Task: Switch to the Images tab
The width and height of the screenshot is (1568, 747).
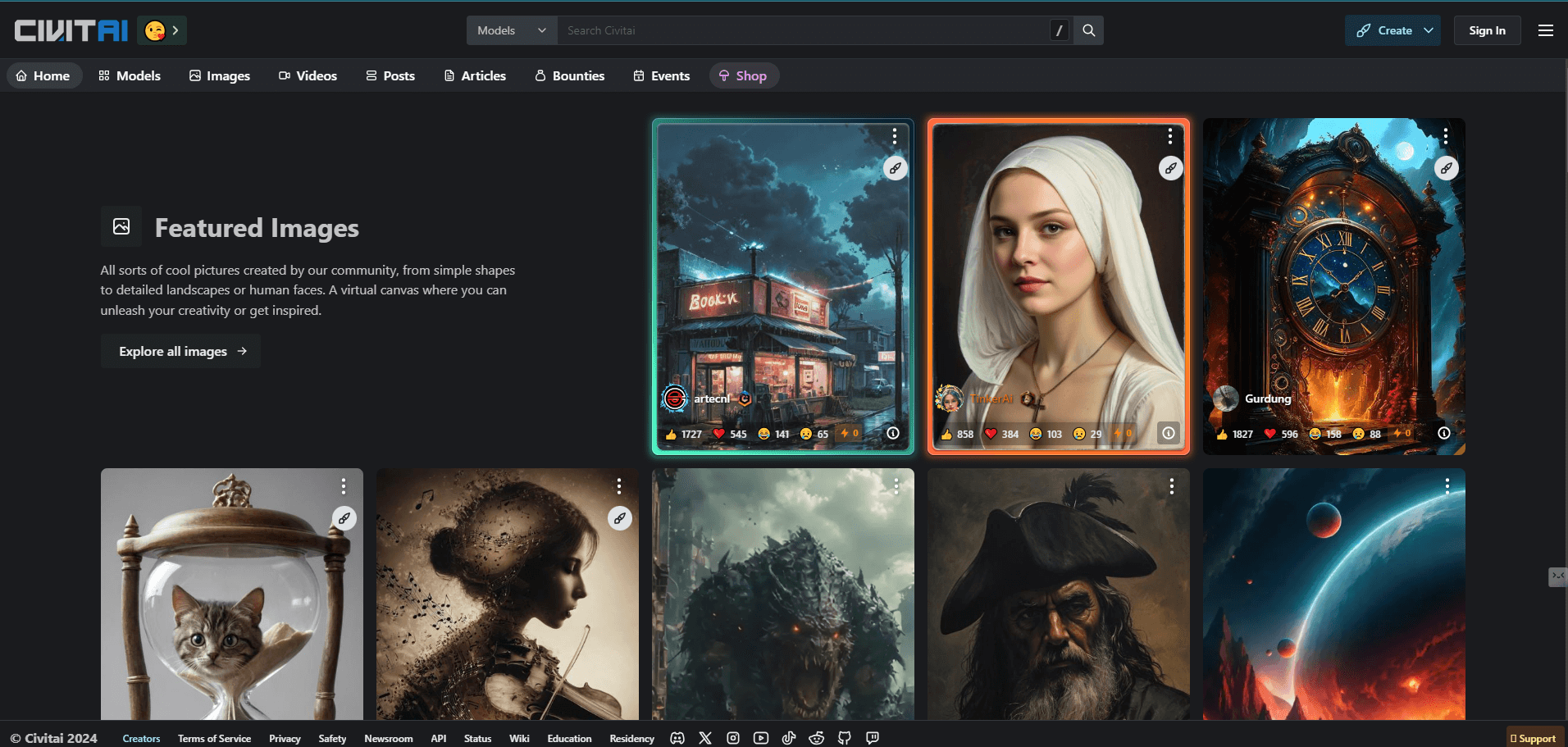Action: (220, 75)
